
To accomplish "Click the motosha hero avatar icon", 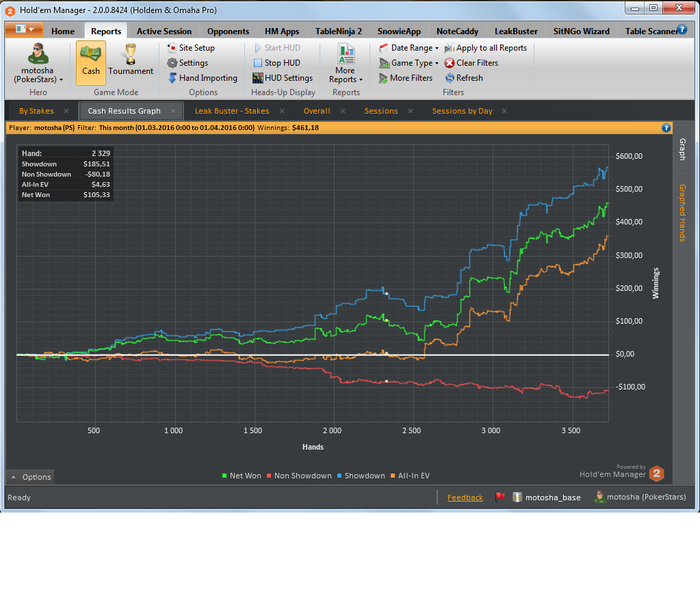I will (x=38, y=54).
